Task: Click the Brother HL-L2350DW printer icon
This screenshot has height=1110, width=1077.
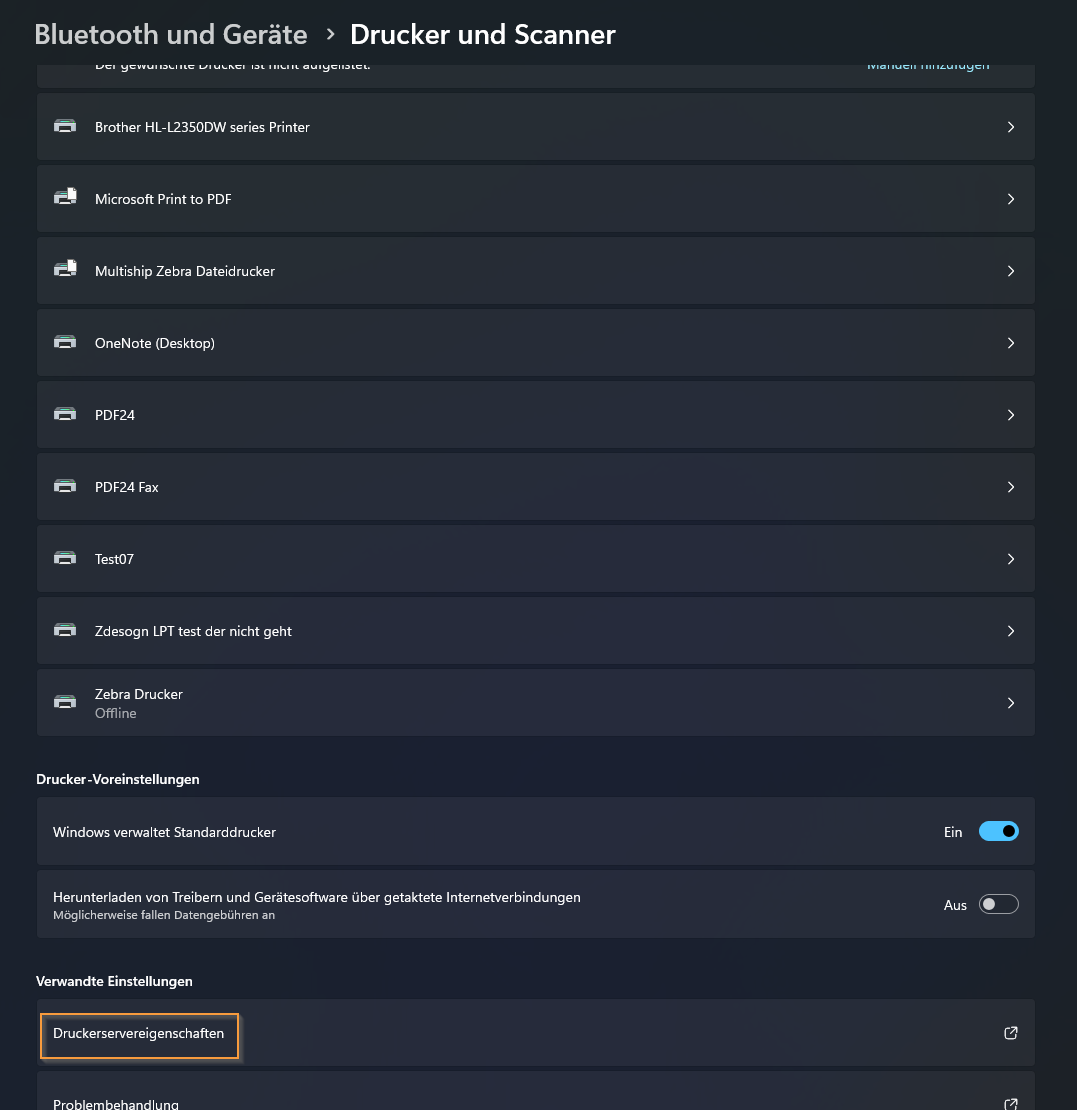Action: click(64, 127)
